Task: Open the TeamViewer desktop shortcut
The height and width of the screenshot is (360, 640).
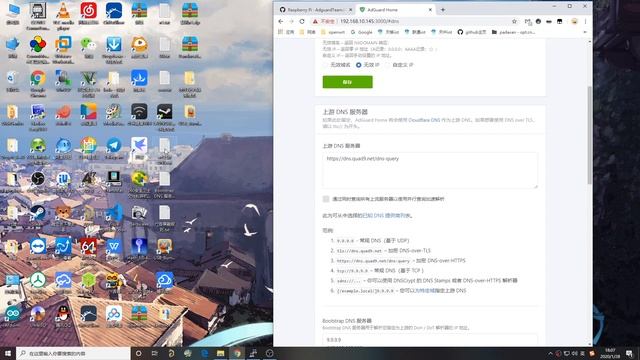Action: pyautogui.click(x=38, y=247)
